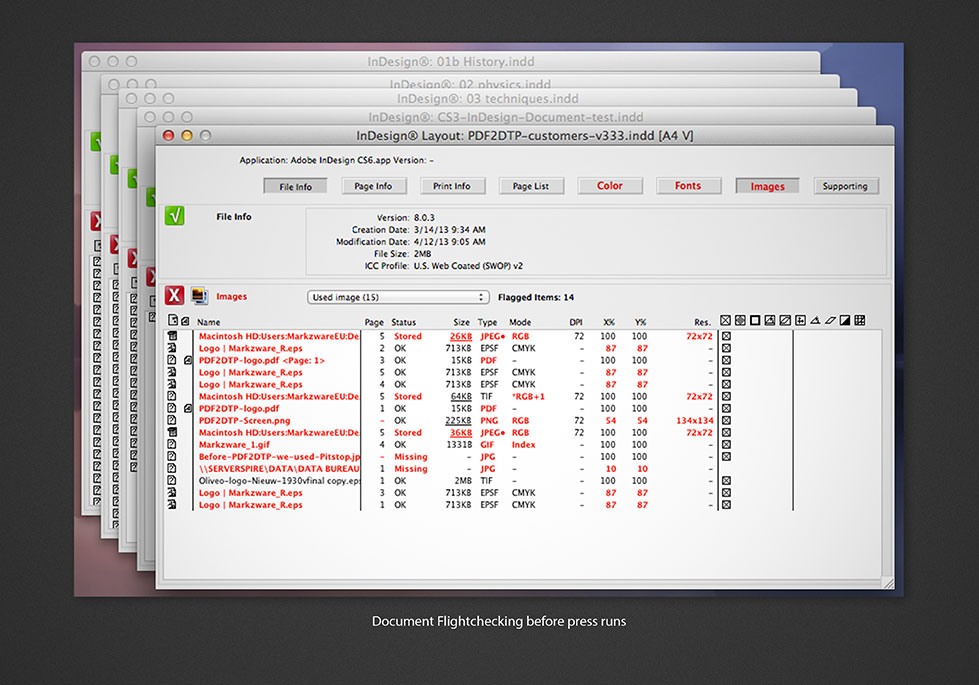The width and height of the screenshot is (979, 685).
Task: Click the page icon left of the Name header
Action: click(x=172, y=322)
